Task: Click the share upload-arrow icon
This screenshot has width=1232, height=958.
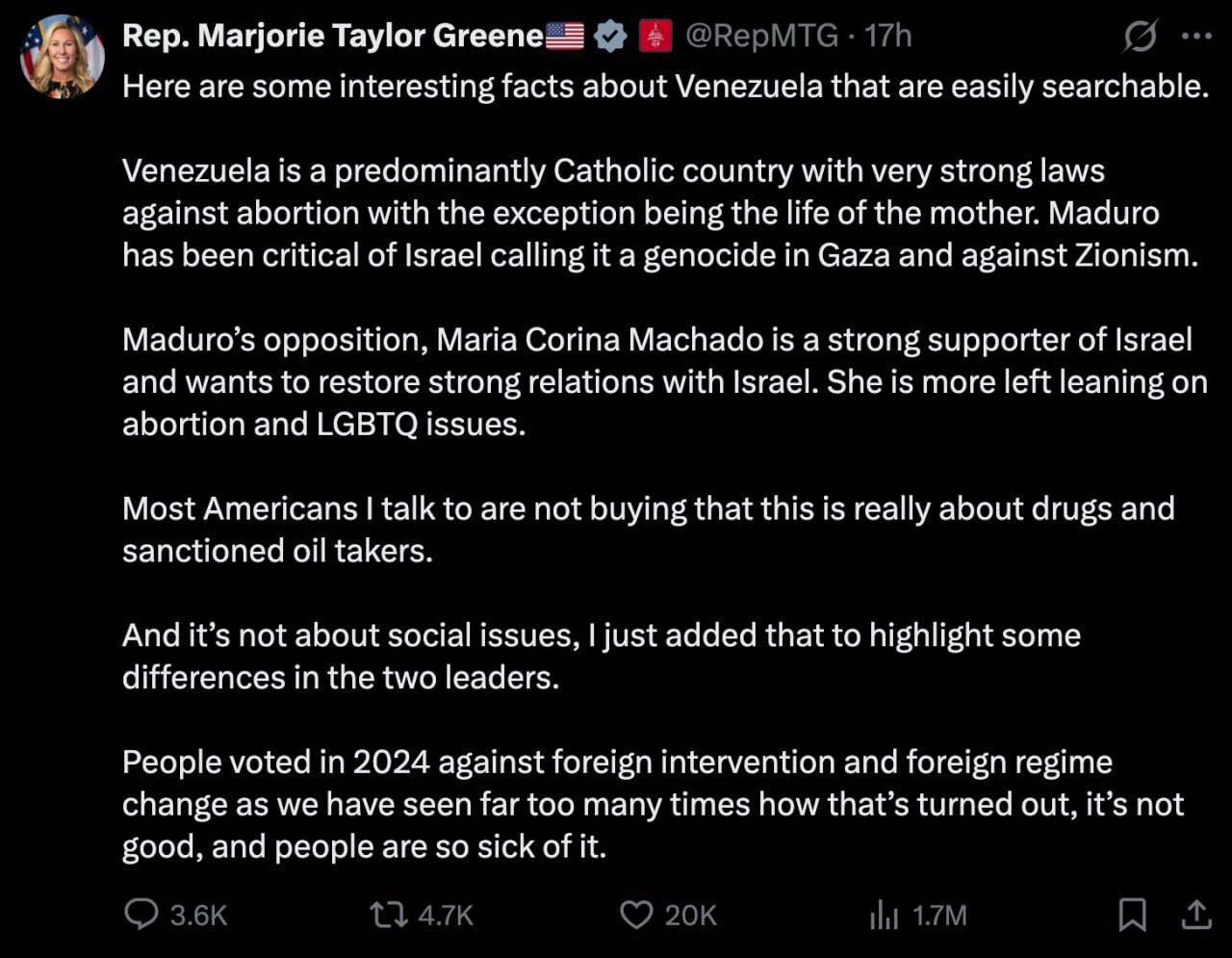Action: tap(1194, 914)
